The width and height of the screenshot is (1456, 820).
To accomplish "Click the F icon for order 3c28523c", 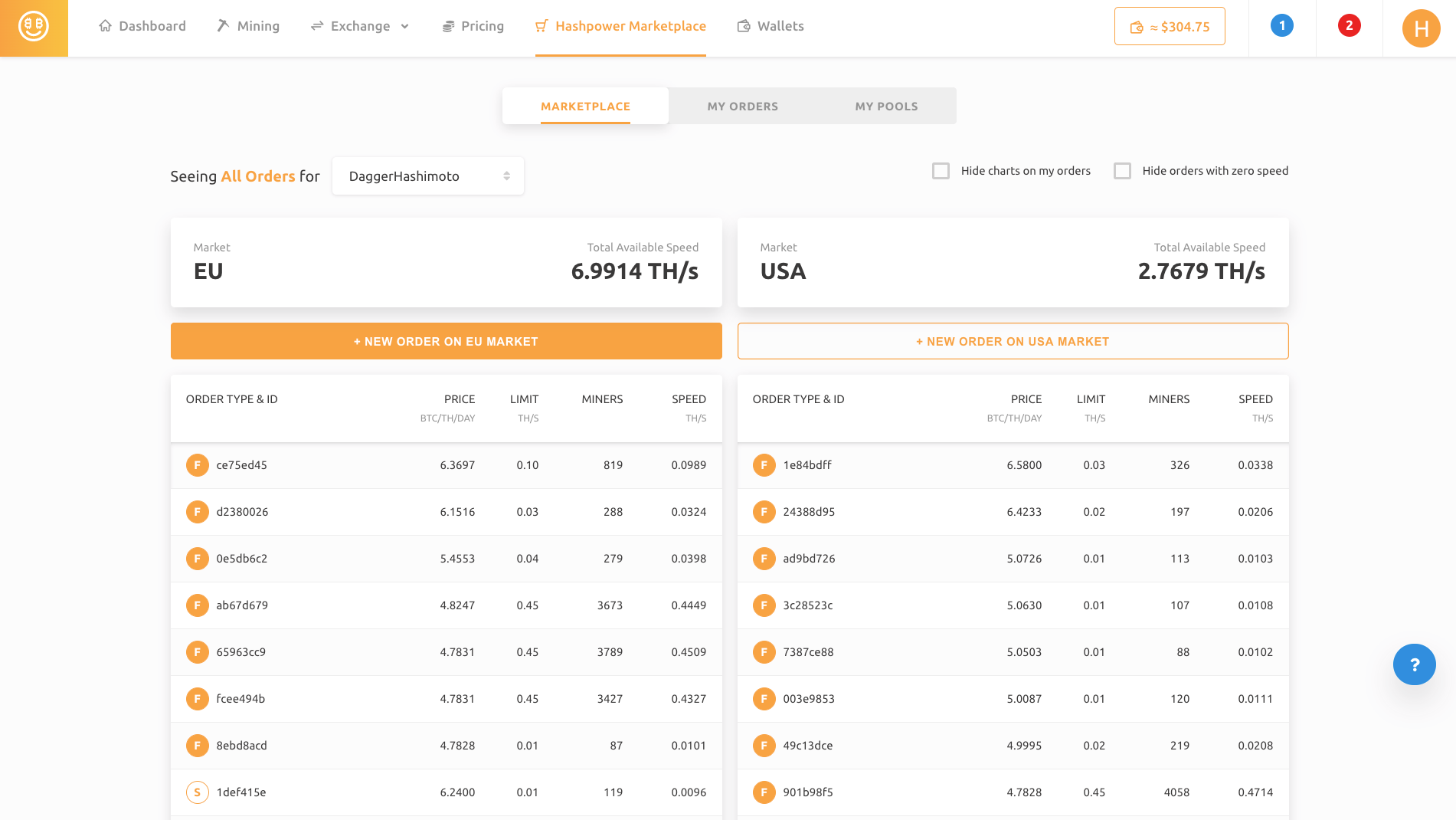I will click(764, 605).
